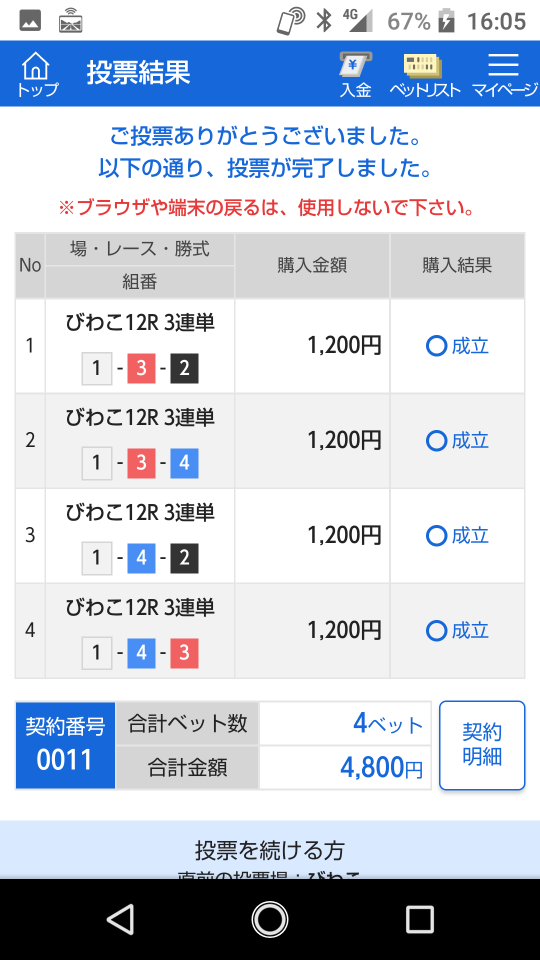Select the 成立 circle in row 4
The image size is (540, 960).
(x=437, y=631)
